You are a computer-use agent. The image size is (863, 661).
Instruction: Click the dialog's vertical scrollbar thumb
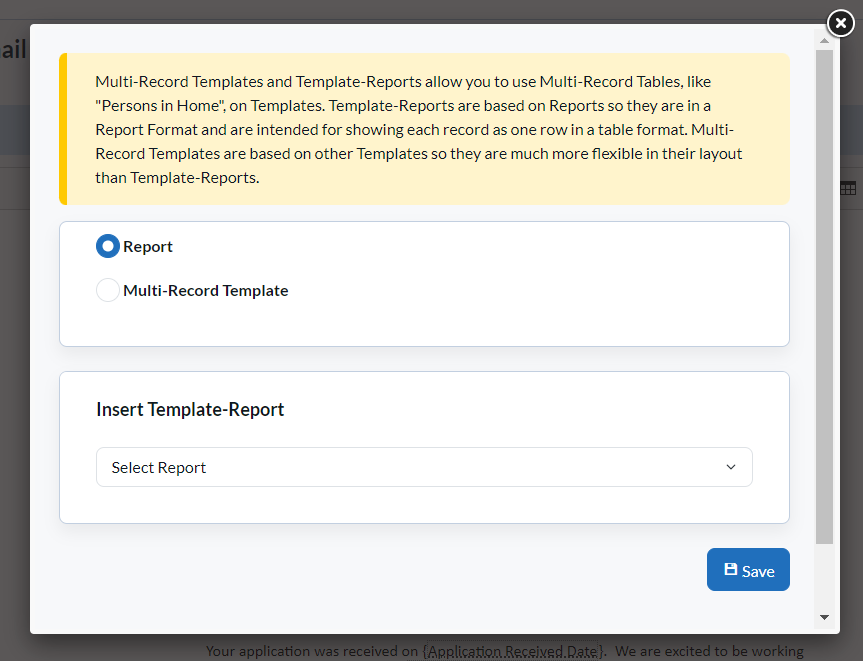point(824,297)
